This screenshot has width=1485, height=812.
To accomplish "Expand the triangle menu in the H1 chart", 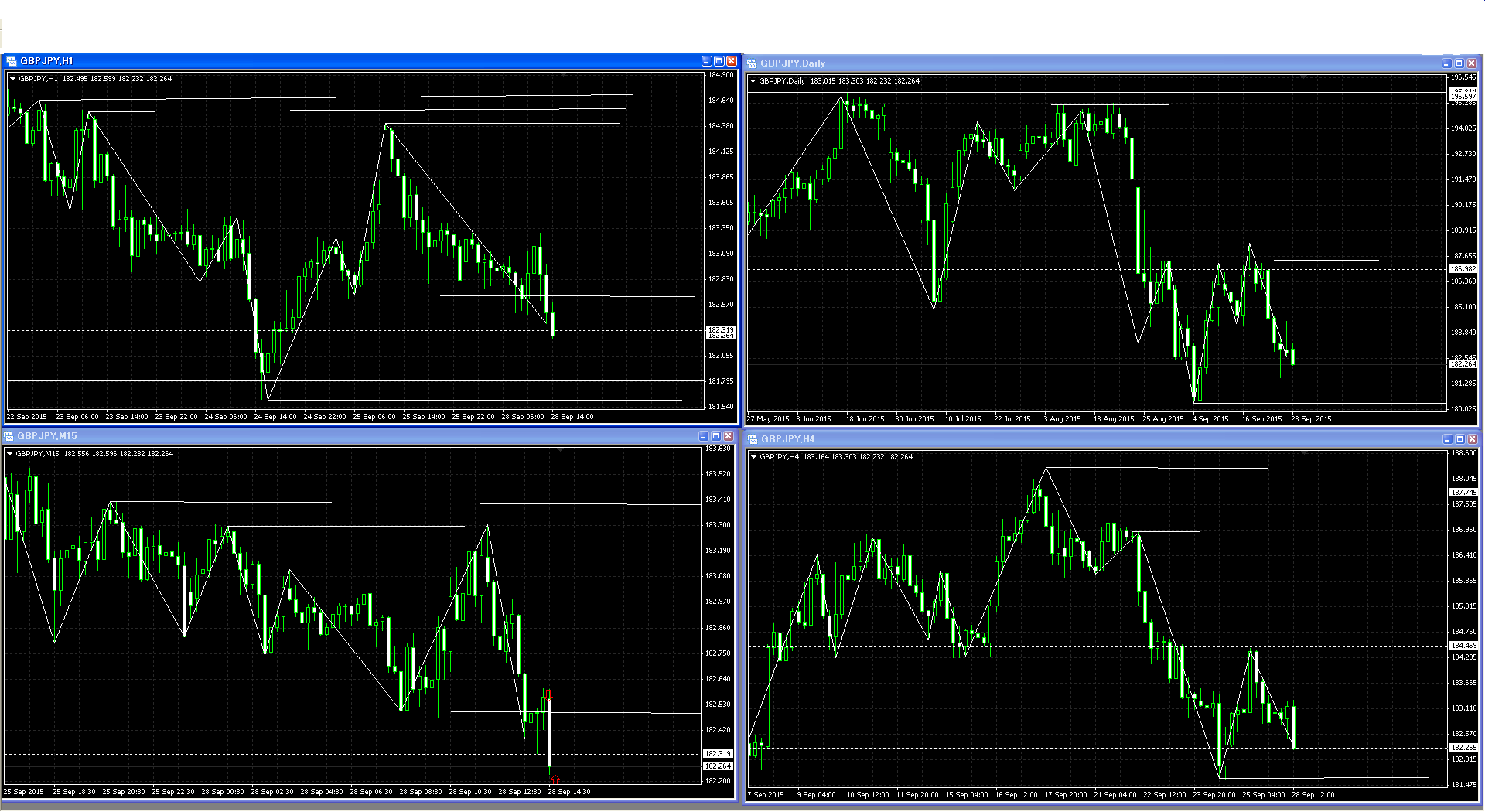I will [x=12, y=79].
